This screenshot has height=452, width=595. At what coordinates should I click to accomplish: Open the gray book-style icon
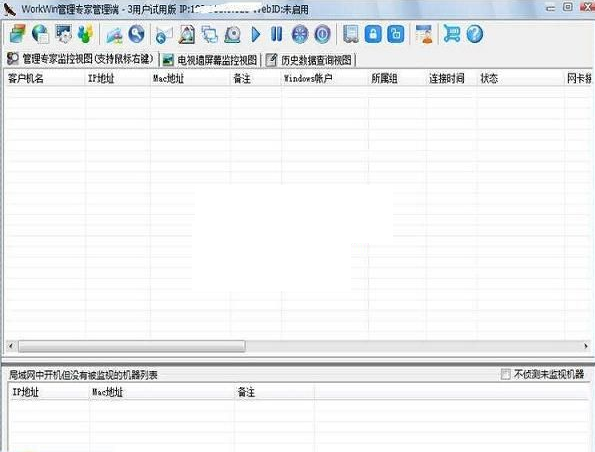tap(351, 34)
